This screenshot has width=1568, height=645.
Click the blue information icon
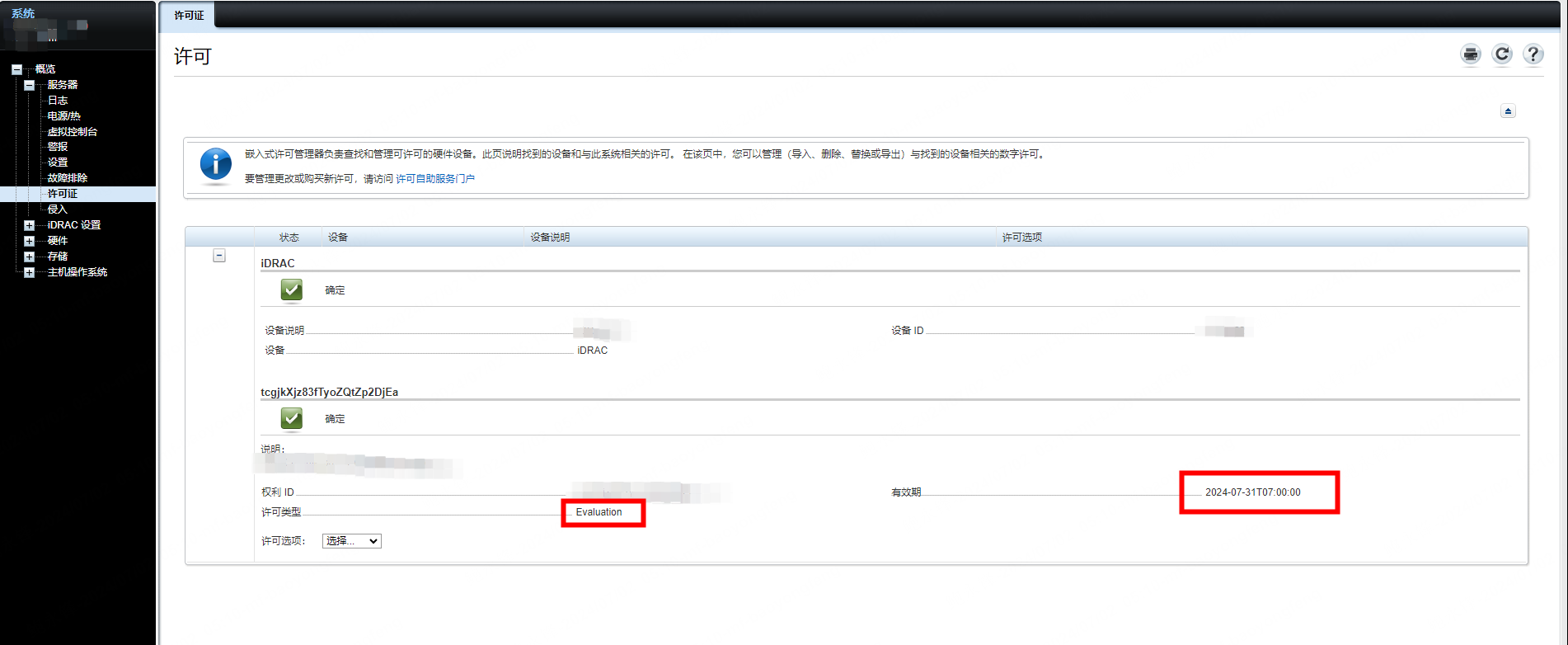point(216,164)
